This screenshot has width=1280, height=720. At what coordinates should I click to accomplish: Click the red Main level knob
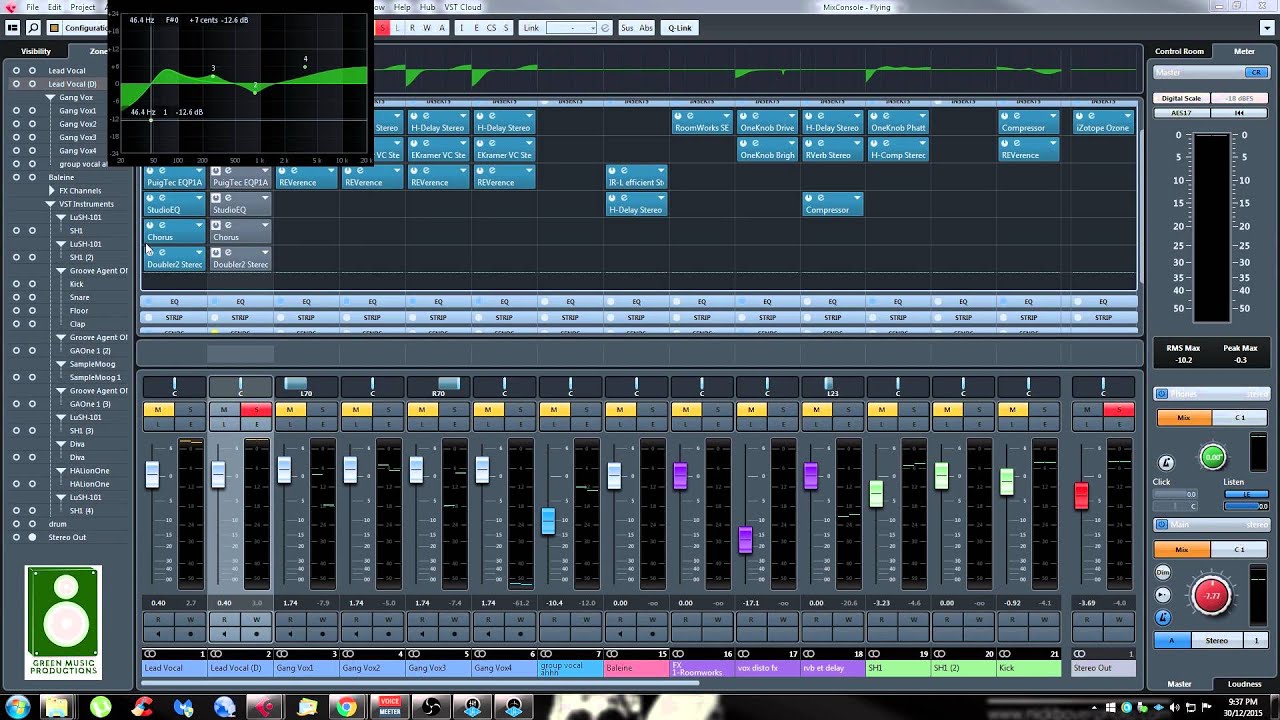(x=1212, y=596)
